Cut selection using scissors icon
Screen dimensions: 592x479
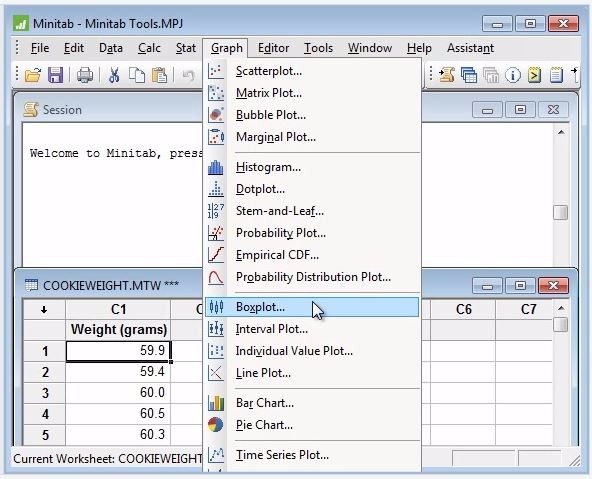(x=114, y=75)
